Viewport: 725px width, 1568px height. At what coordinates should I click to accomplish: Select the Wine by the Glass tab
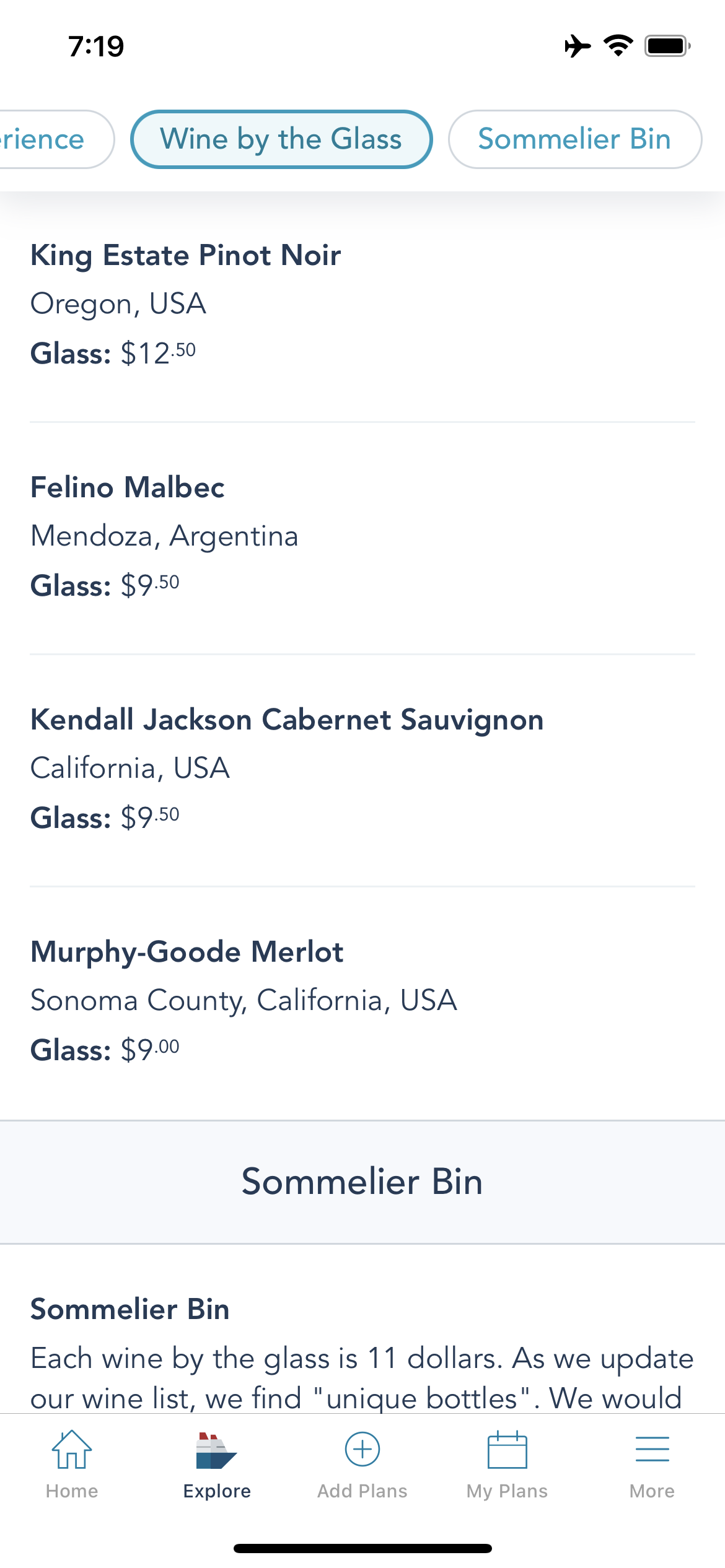(x=281, y=139)
